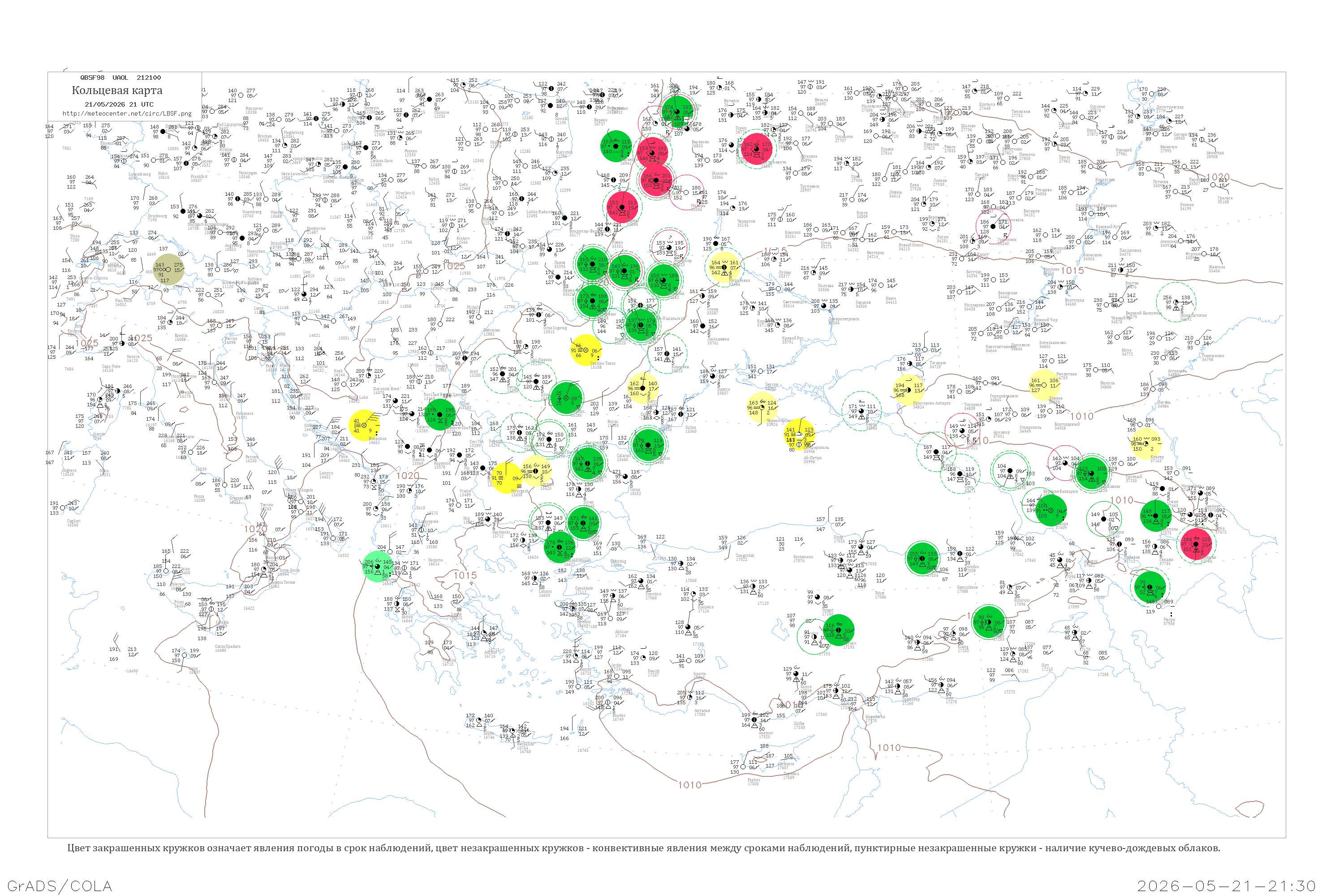1344x896 pixels.
Task: Click the Meiningen 10548 station label
Action: (247, 175)
